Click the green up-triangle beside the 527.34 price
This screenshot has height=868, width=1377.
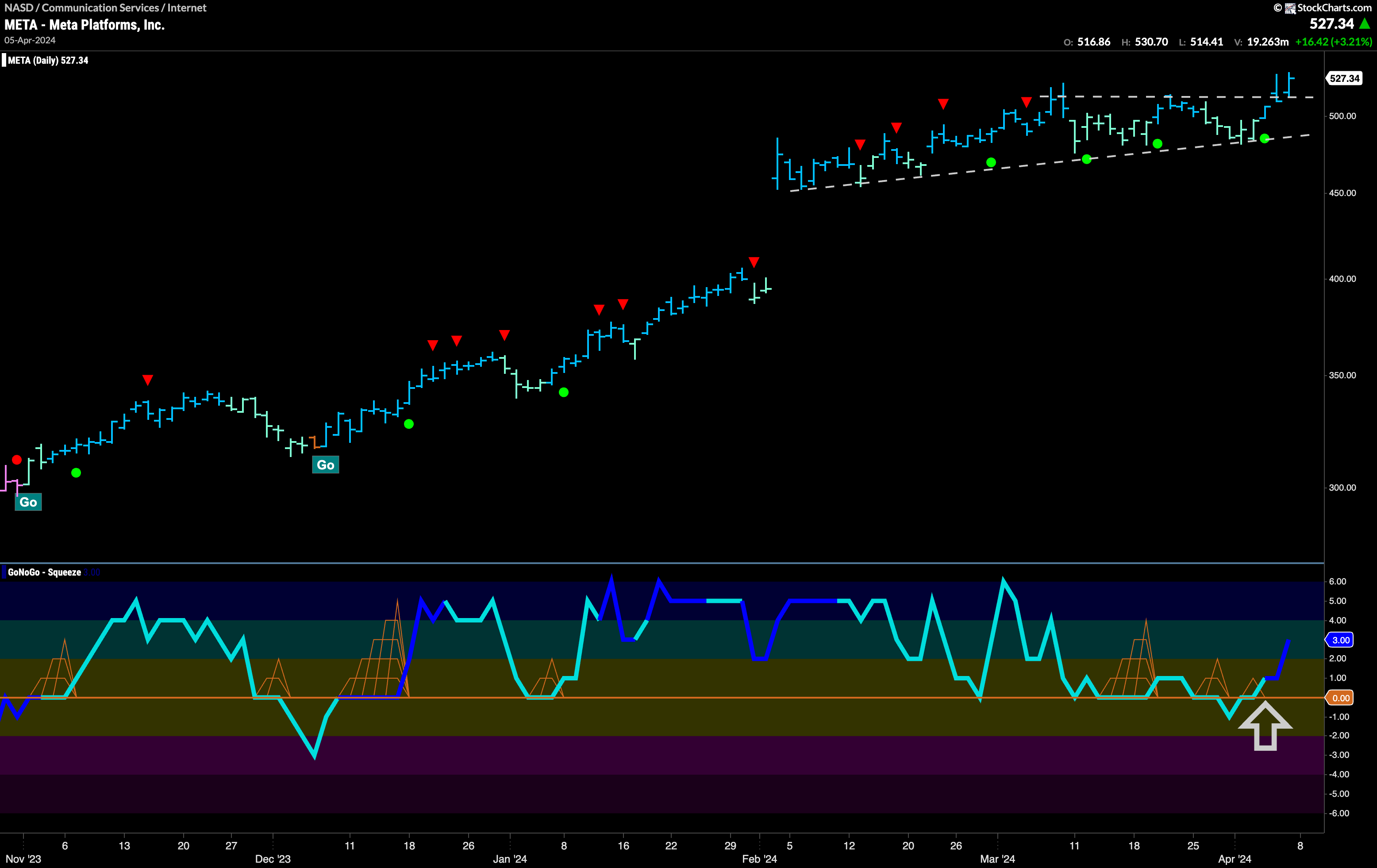pos(1365,24)
